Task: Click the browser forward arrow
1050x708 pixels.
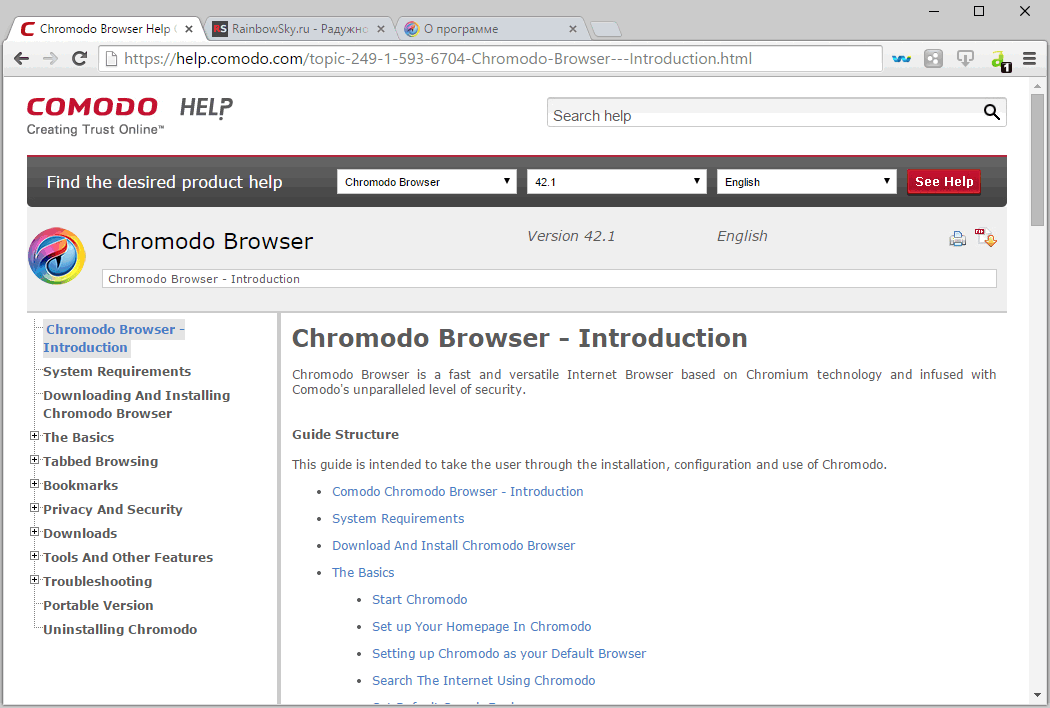Action: [50, 59]
